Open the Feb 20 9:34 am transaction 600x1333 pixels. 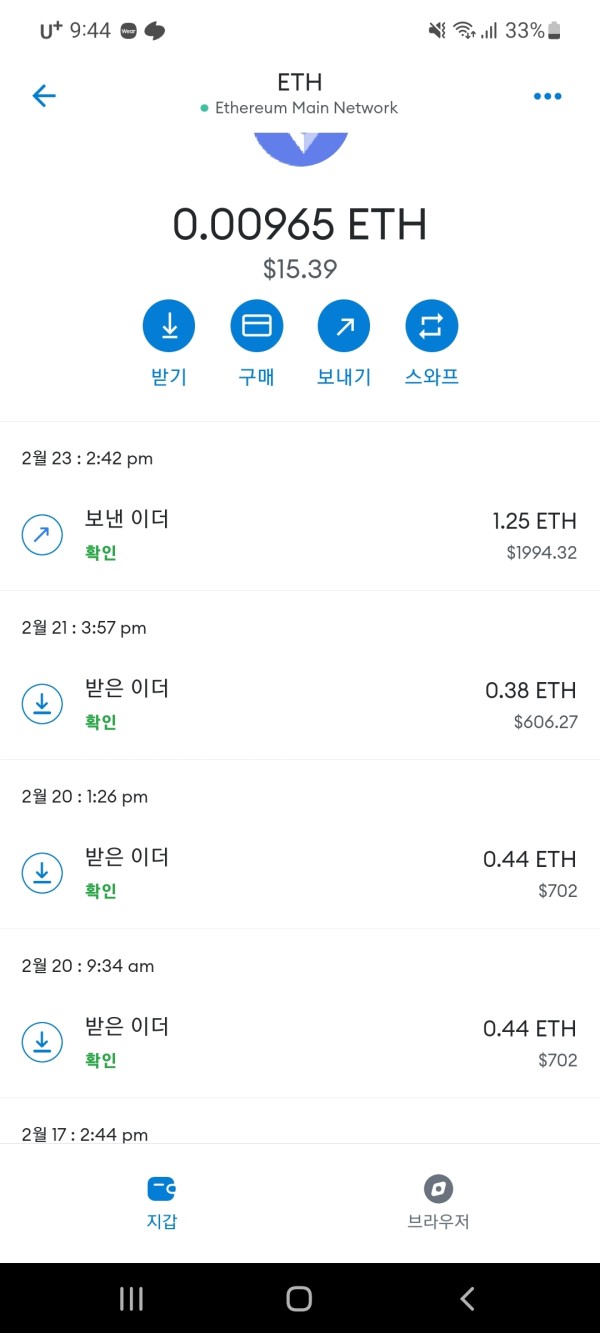click(300, 1042)
